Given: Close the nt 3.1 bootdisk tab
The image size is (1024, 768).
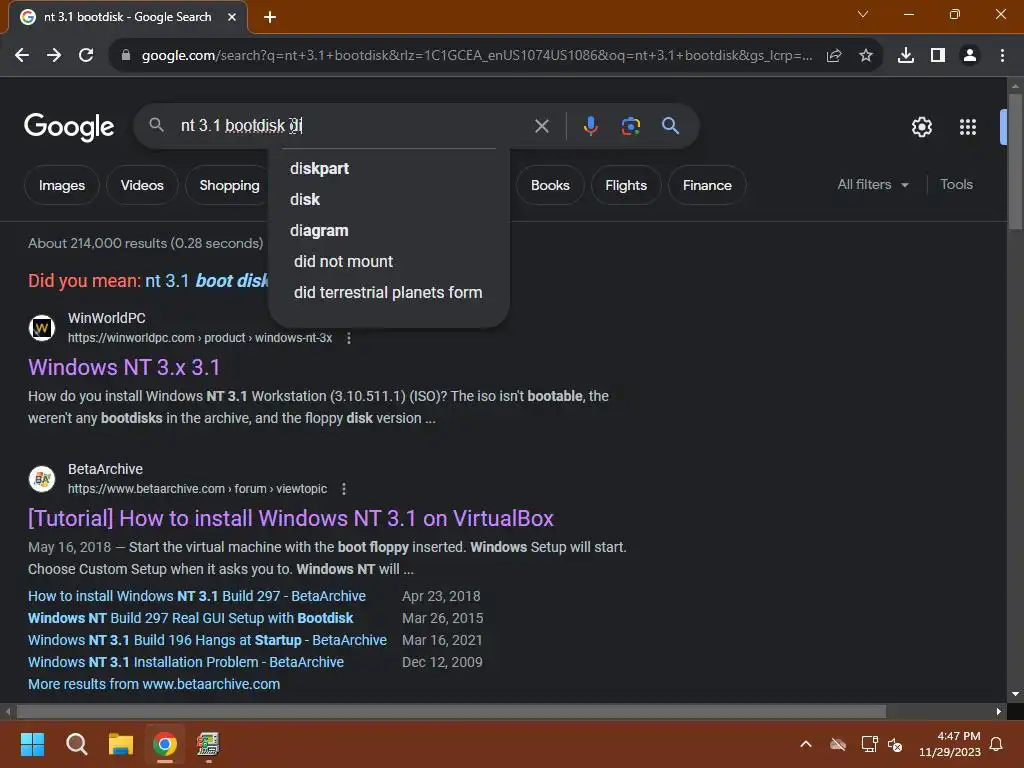Looking at the screenshot, I should 232,17.
